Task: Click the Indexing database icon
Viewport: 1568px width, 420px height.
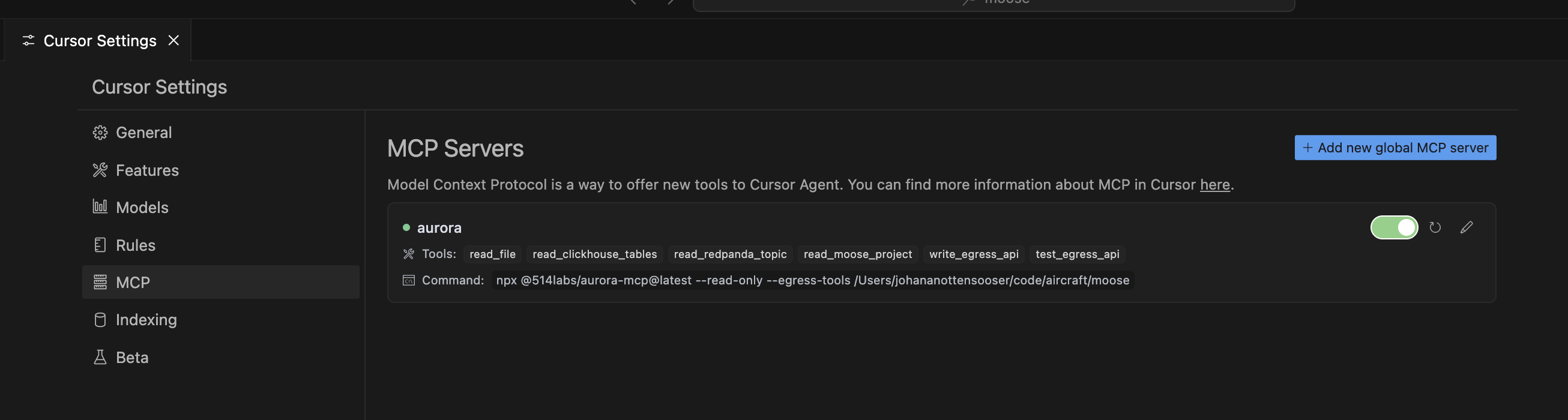Action: (x=100, y=320)
